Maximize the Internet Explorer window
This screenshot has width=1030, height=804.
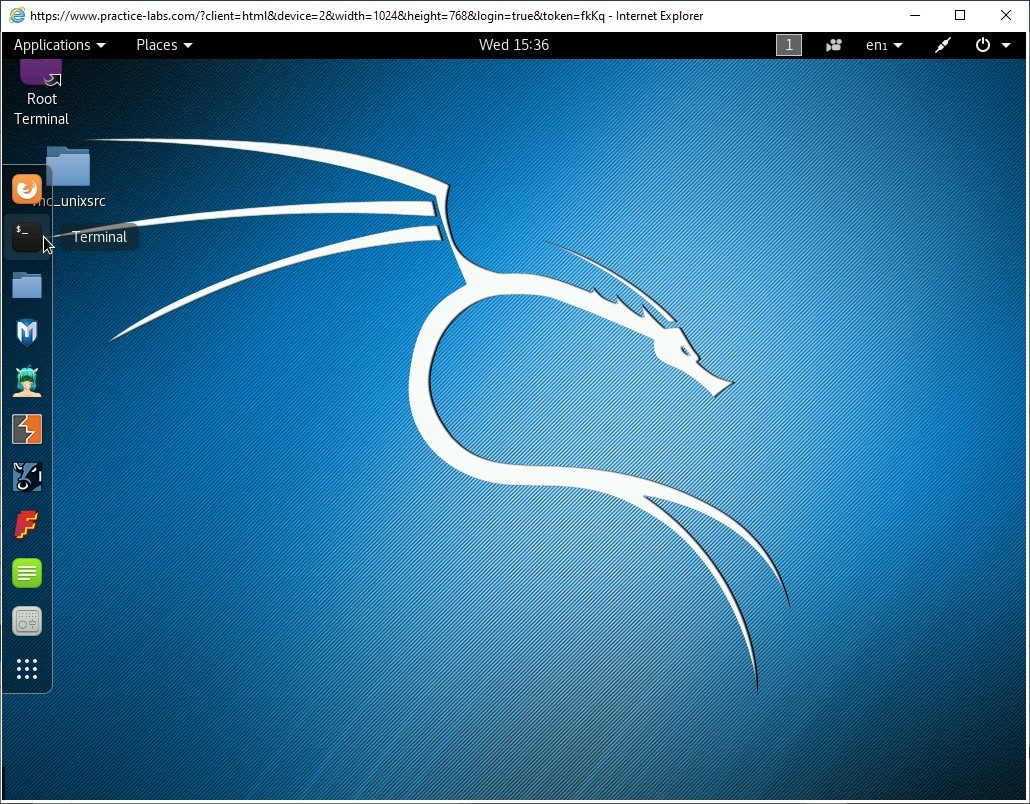(x=960, y=15)
